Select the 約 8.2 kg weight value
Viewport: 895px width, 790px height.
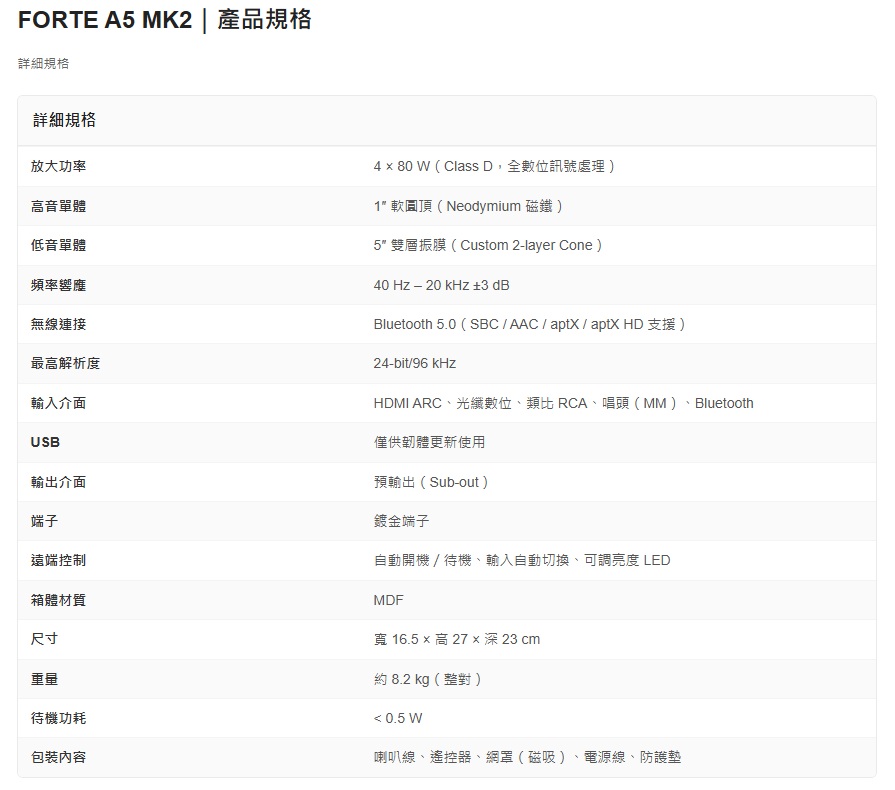point(429,679)
